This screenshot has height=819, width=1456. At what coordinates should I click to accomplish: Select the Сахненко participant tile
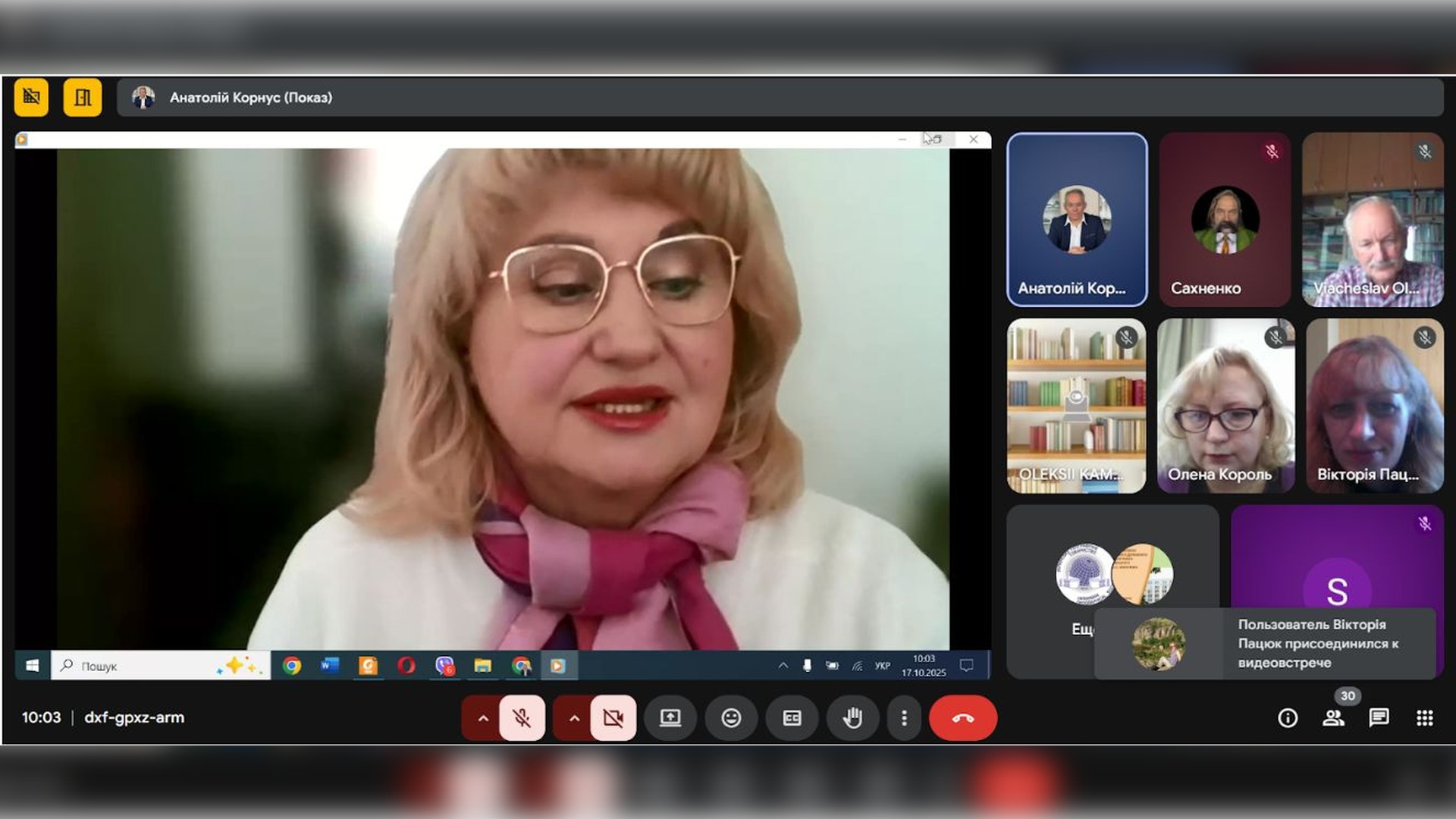click(x=1225, y=220)
